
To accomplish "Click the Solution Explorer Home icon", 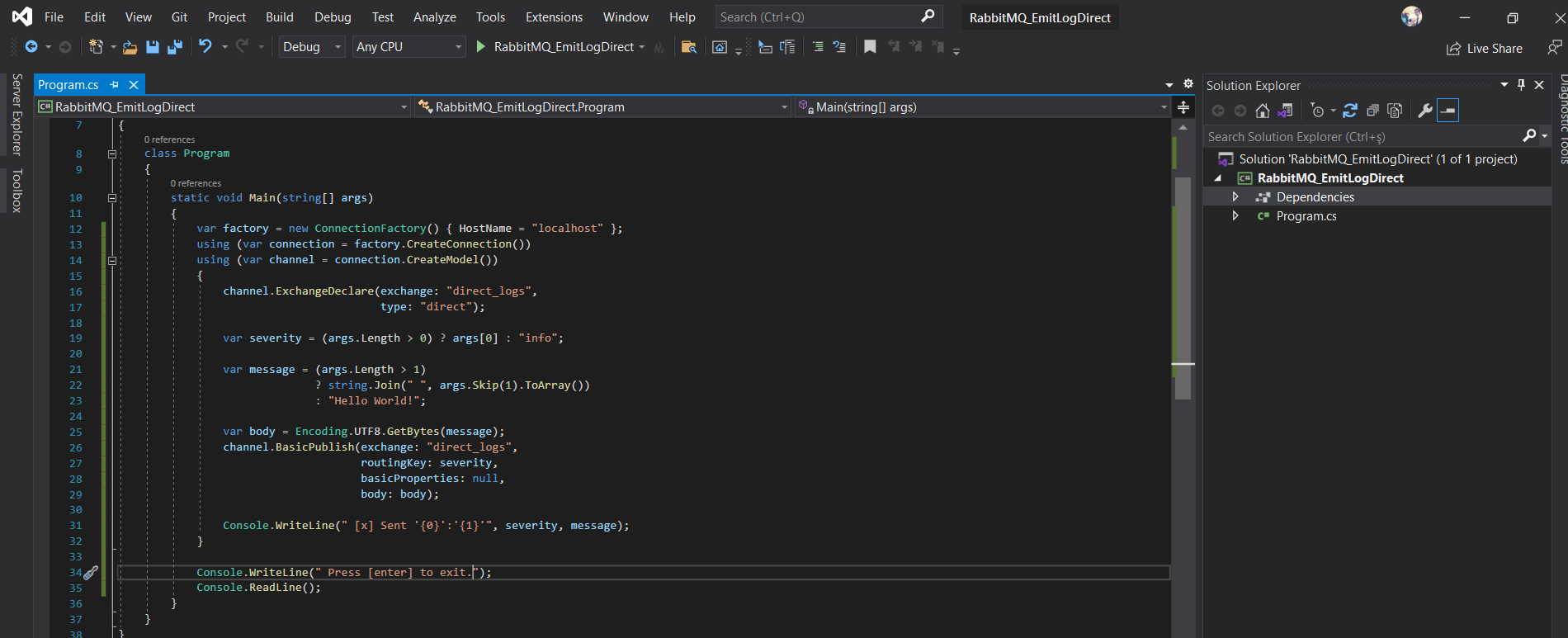I will coord(1262,111).
